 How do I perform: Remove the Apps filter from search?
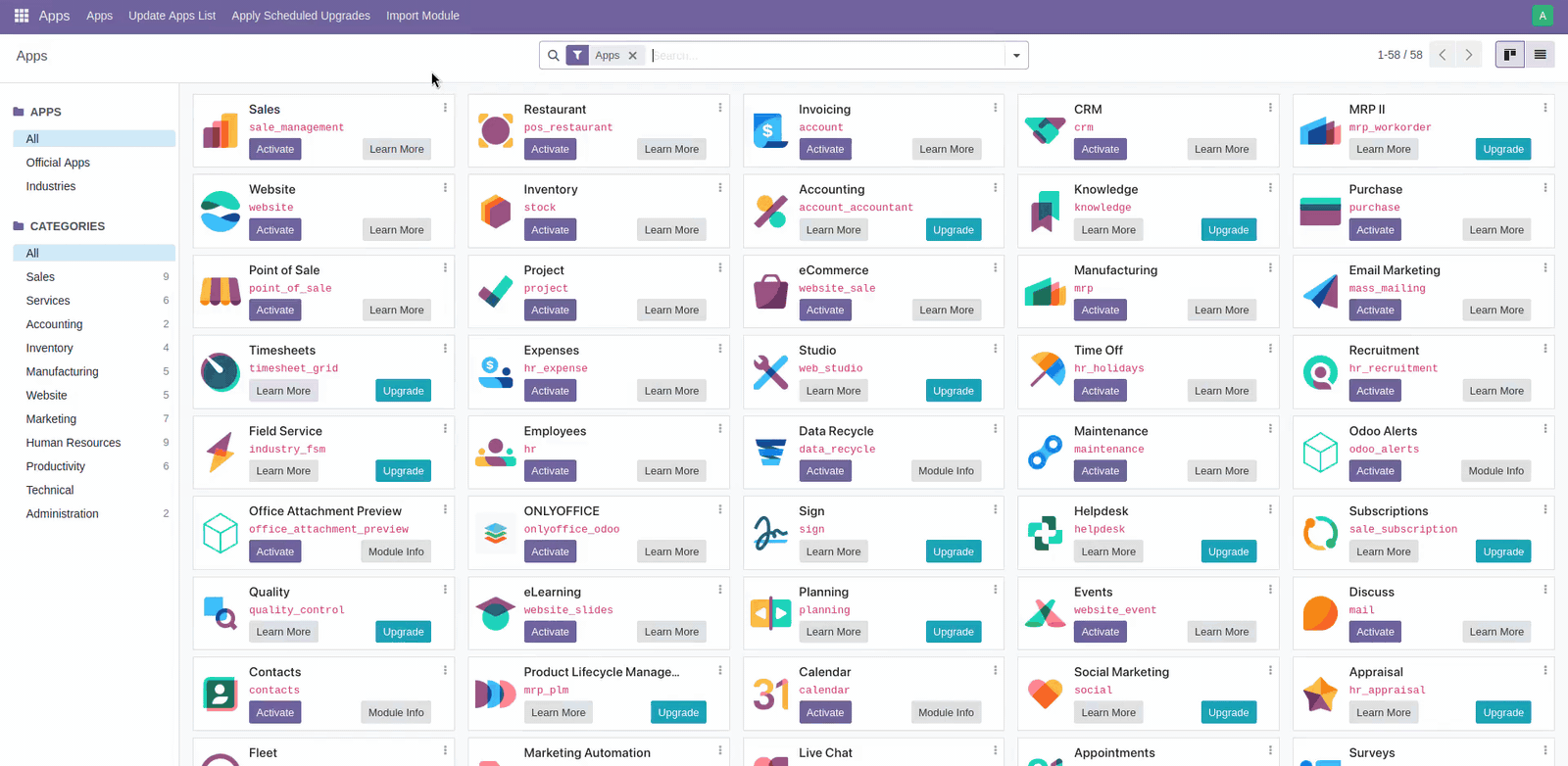633,56
